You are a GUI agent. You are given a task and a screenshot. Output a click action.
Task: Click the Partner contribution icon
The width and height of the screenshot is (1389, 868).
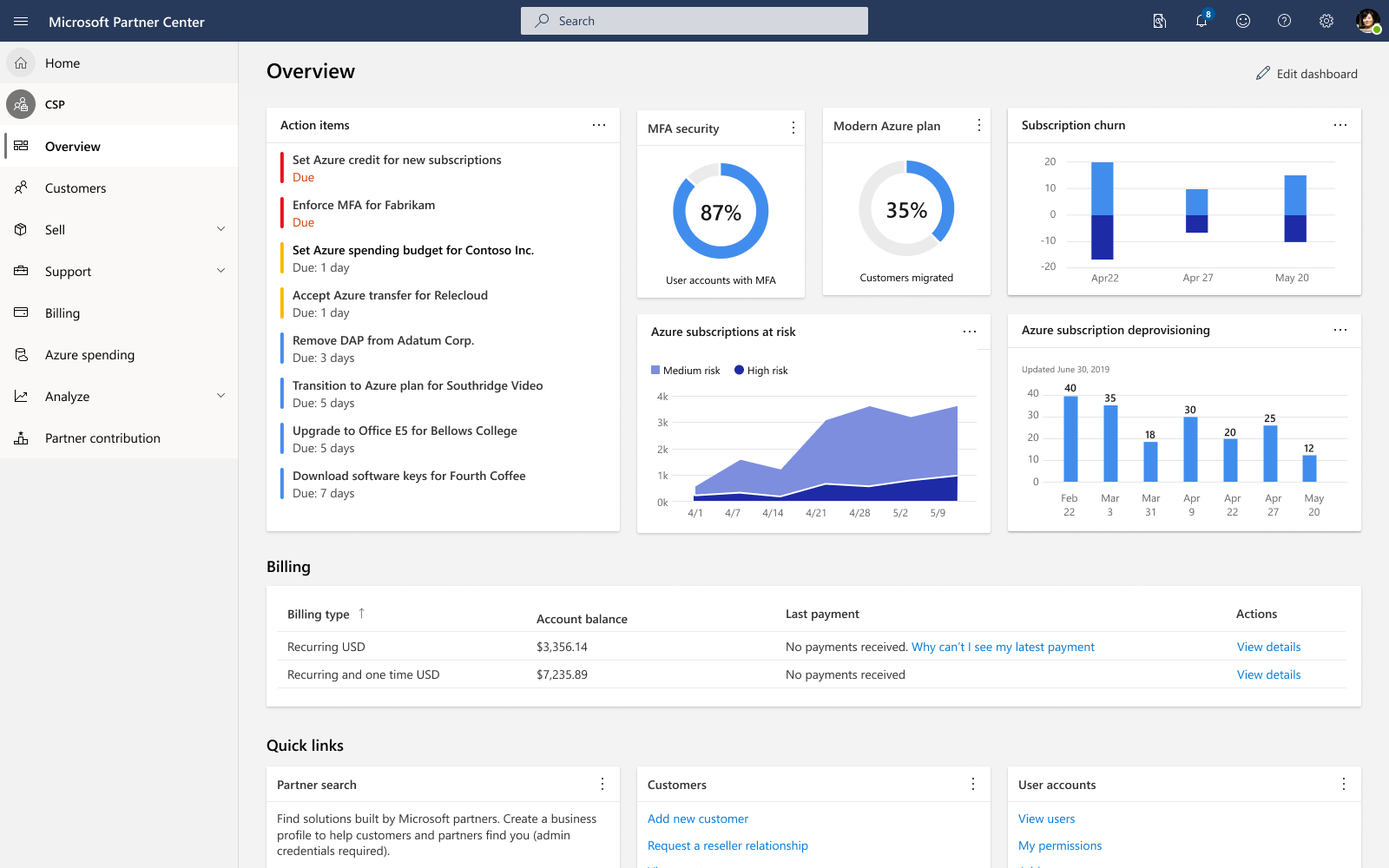(21, 437)
